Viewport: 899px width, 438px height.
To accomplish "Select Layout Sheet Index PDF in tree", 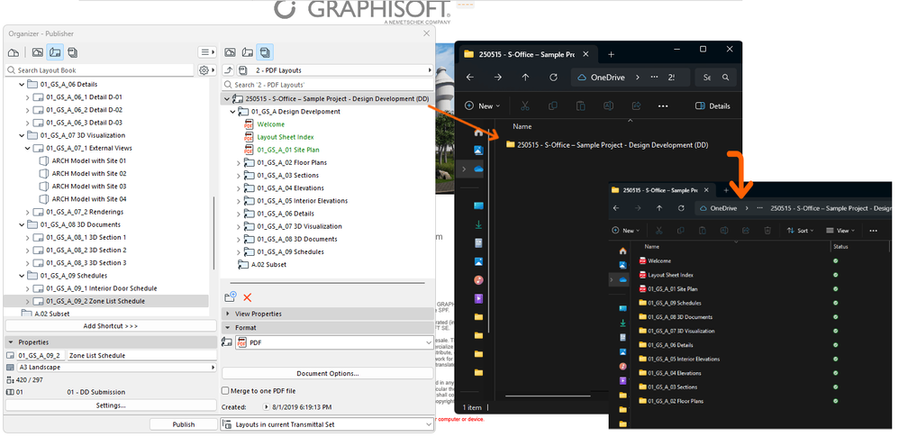I will (x=285, y=137).
